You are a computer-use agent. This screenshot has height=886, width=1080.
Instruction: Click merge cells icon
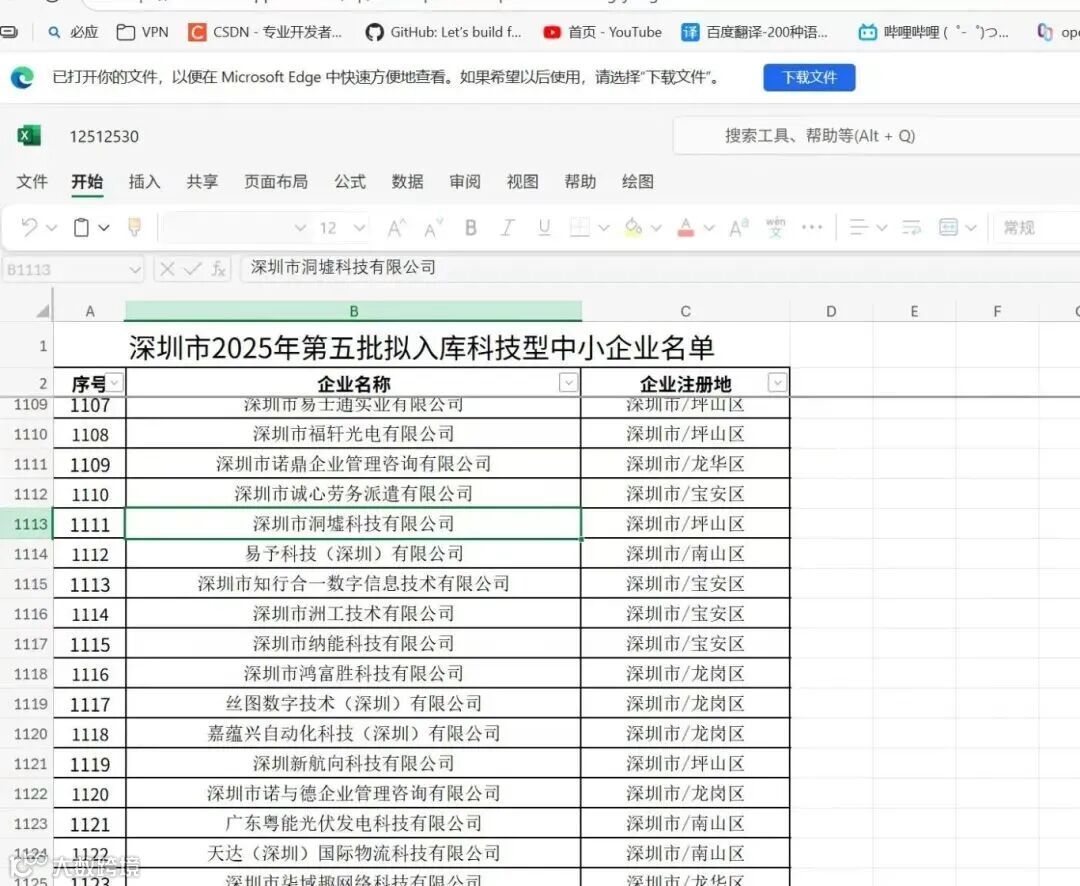[948, 227]
